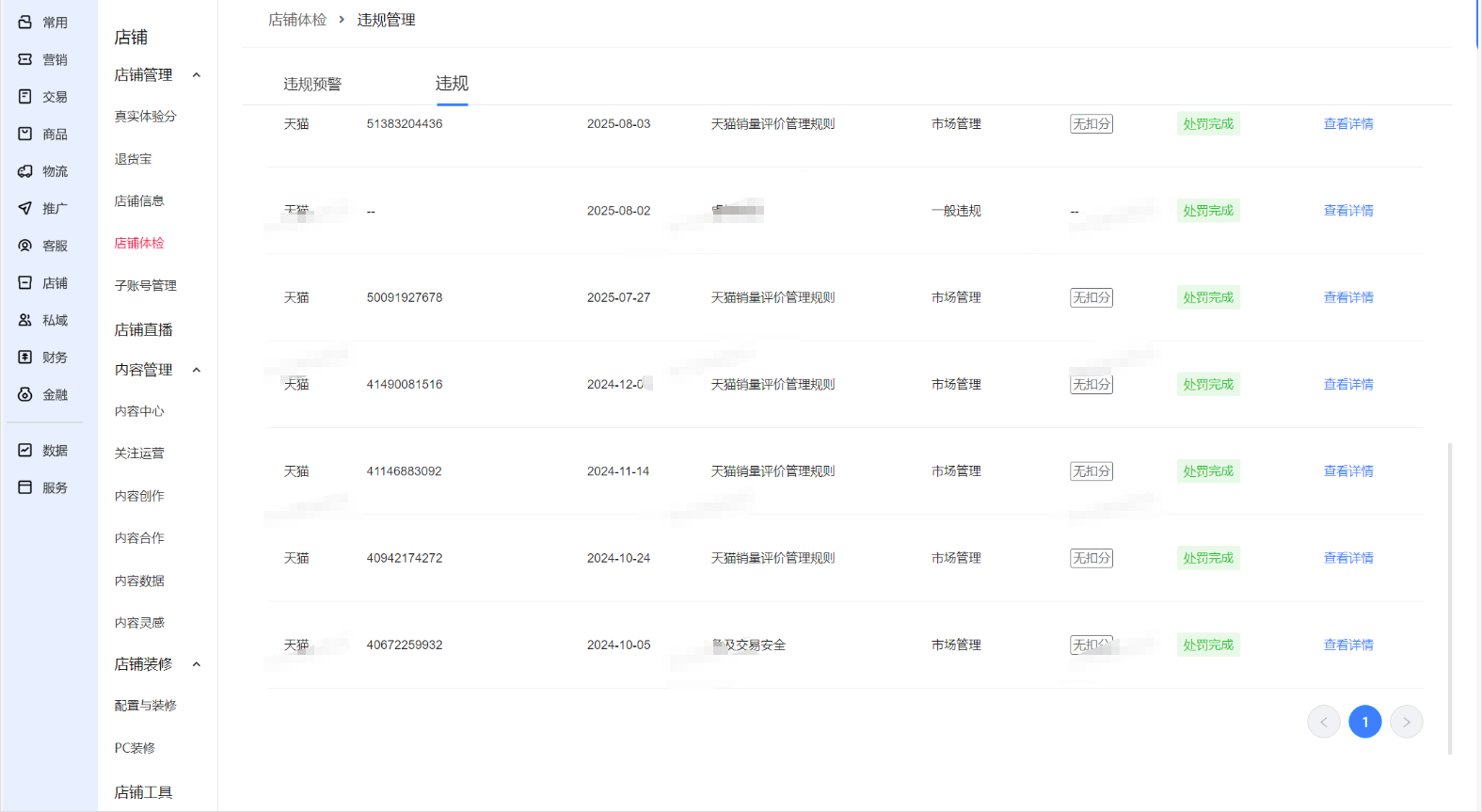The image size is (1482, 812).
Task: Select the 营销 marketing icon
Action: [x=25, y=59]
